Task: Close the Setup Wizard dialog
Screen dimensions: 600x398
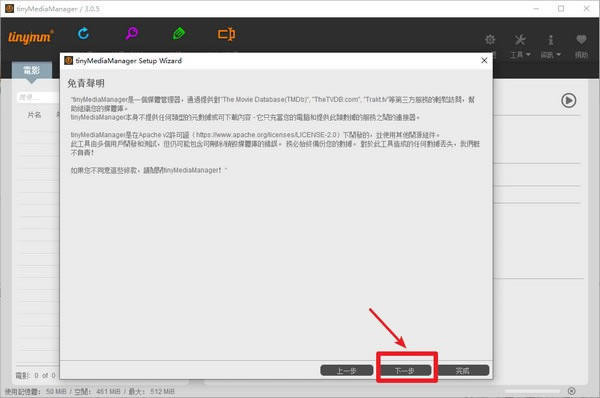Action: click(484, 60)
